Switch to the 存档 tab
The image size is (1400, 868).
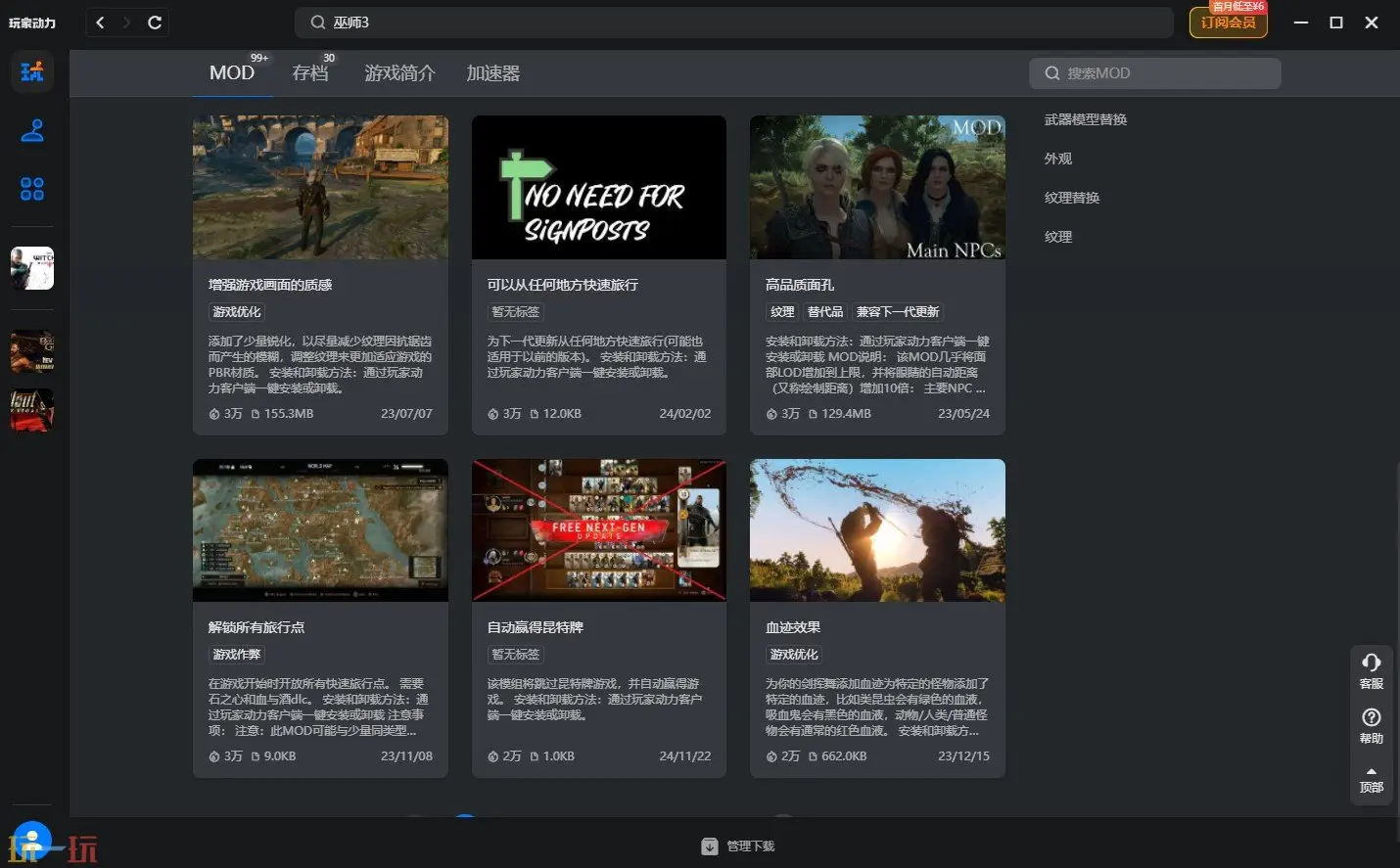pyautogui.click(x=310, y=73)
